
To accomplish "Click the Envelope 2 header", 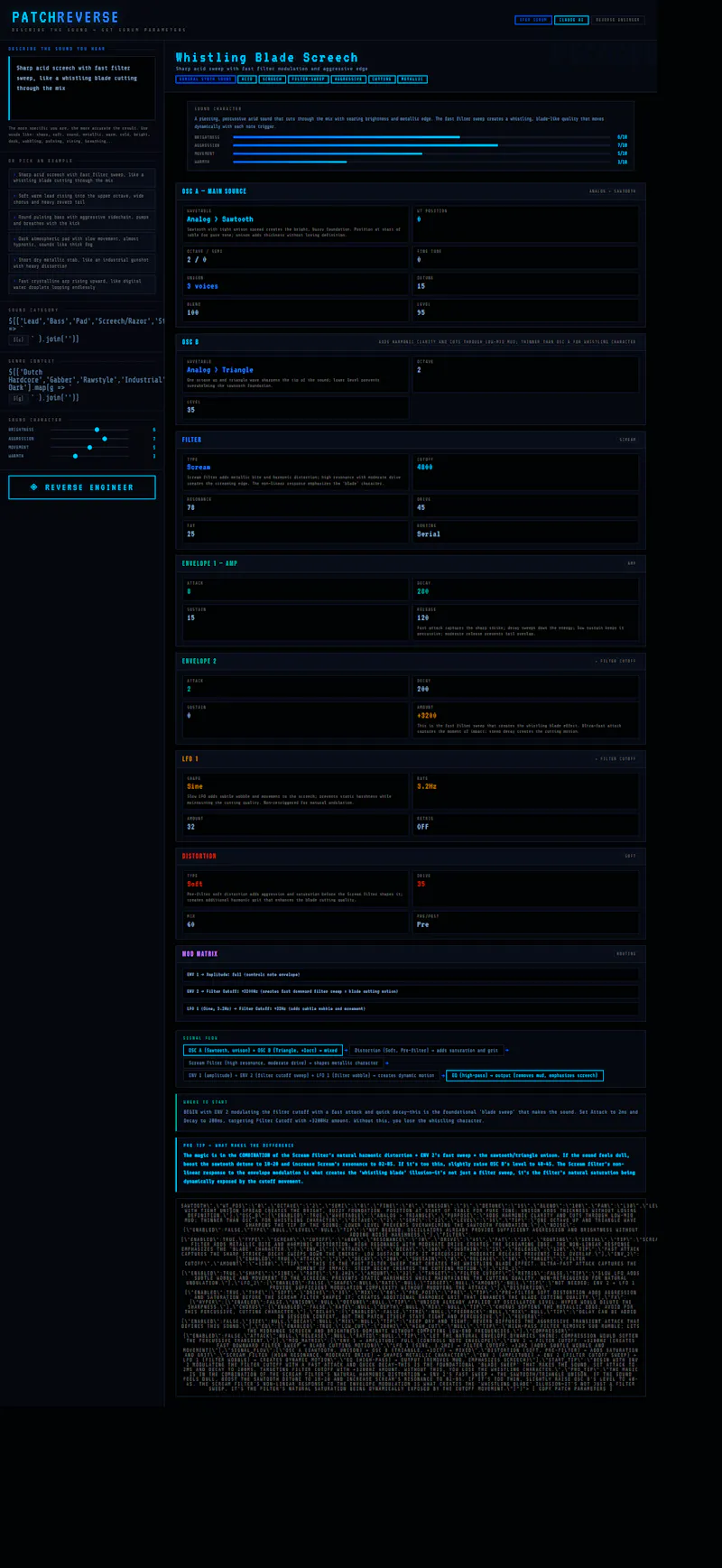I will (x=411, y=661).
